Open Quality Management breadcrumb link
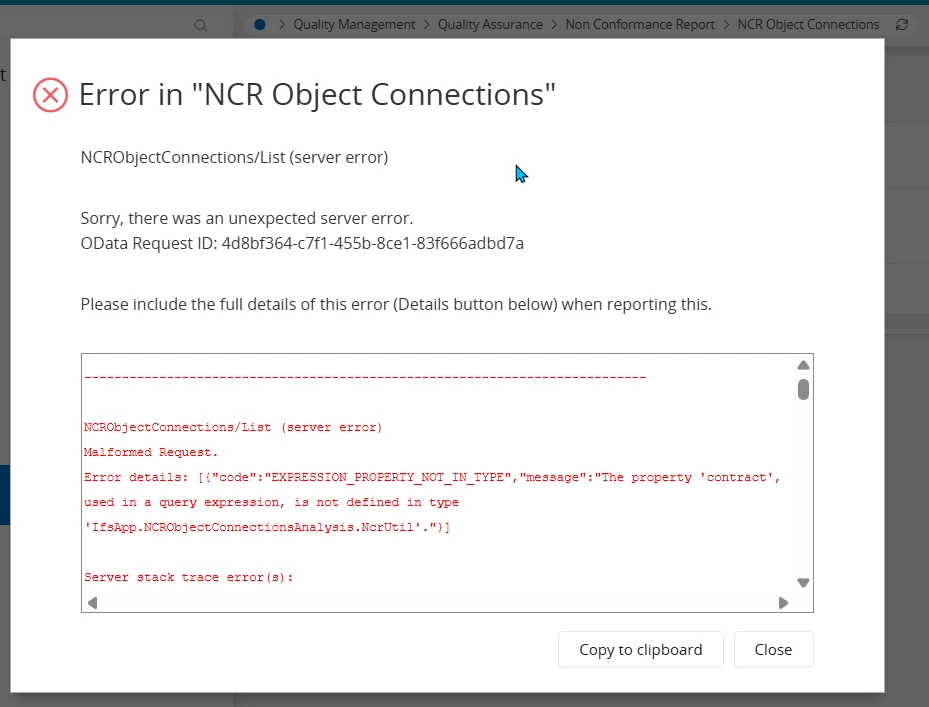 (x=354, y=24)
